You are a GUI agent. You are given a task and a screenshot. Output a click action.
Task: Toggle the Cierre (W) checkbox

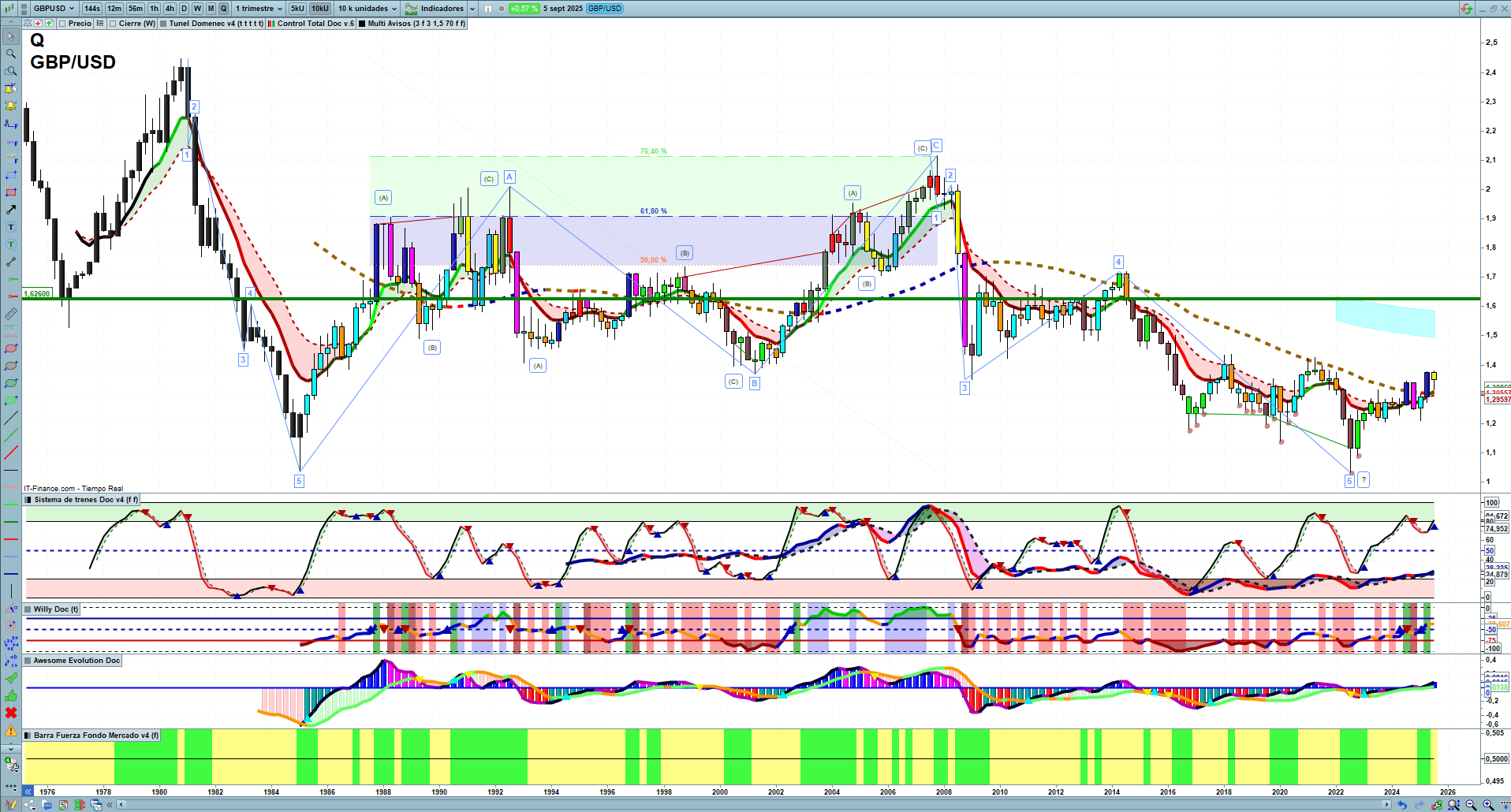(114, 24)
